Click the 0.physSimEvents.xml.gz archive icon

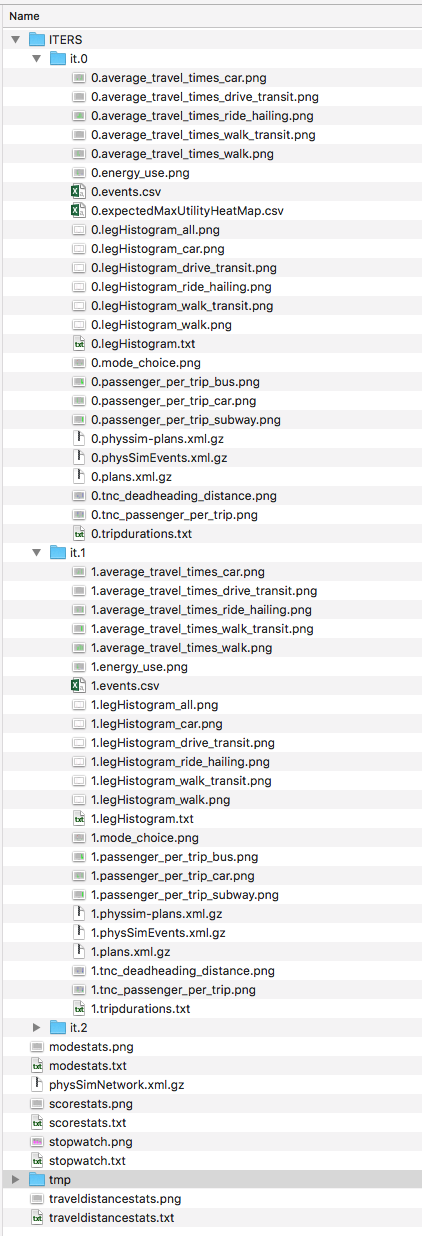79,458
